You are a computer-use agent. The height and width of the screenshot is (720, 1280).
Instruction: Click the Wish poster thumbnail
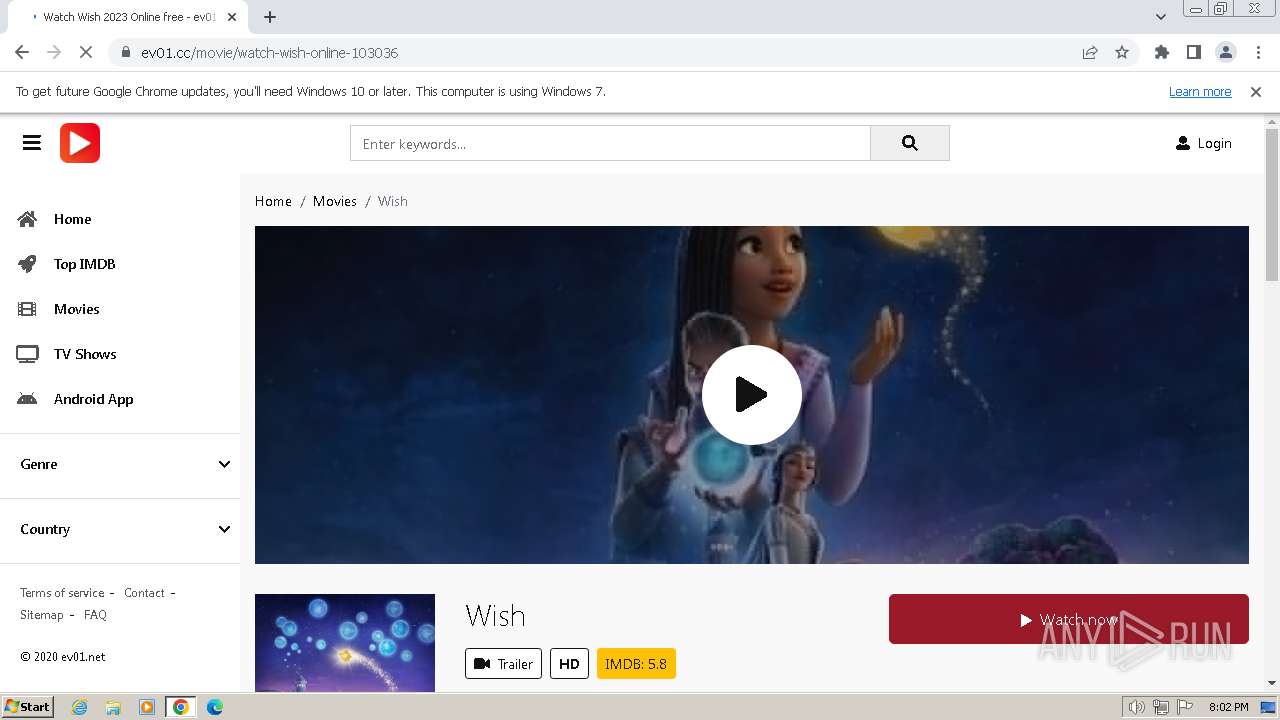345,643
